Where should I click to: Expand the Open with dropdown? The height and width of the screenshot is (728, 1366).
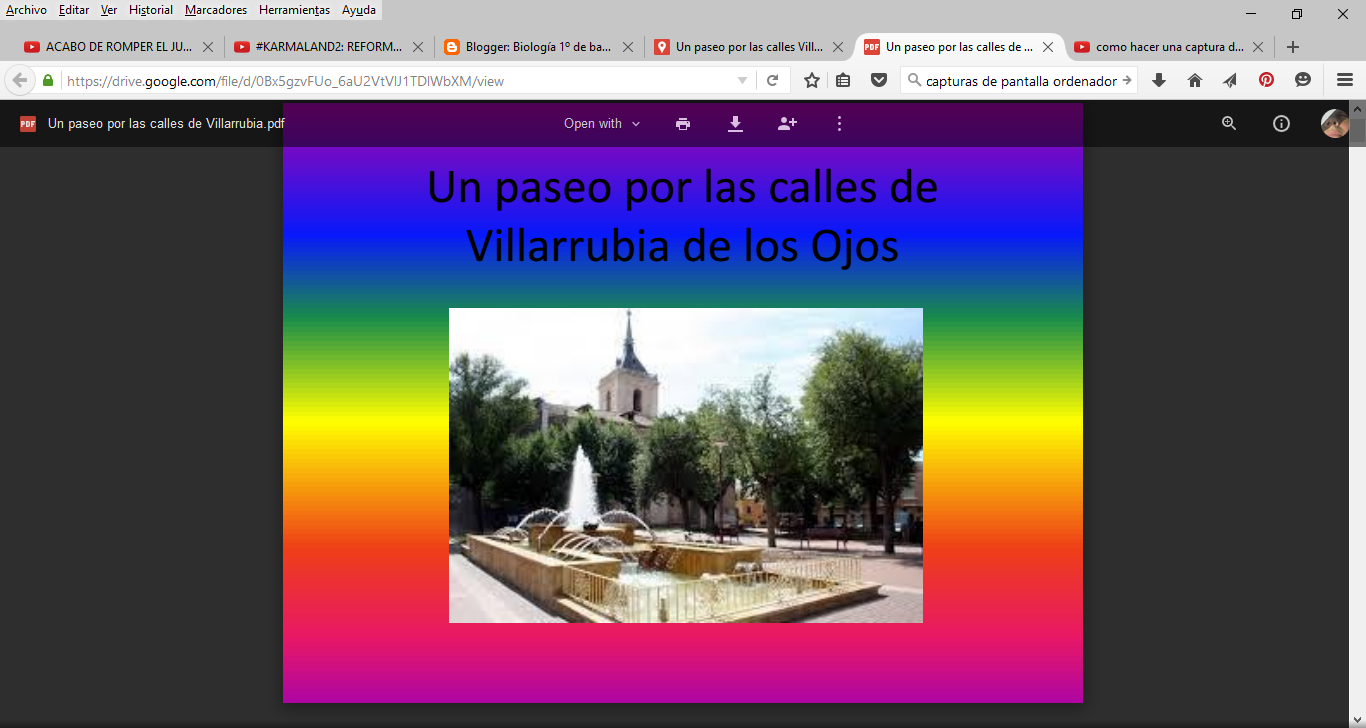click(602, 124)
